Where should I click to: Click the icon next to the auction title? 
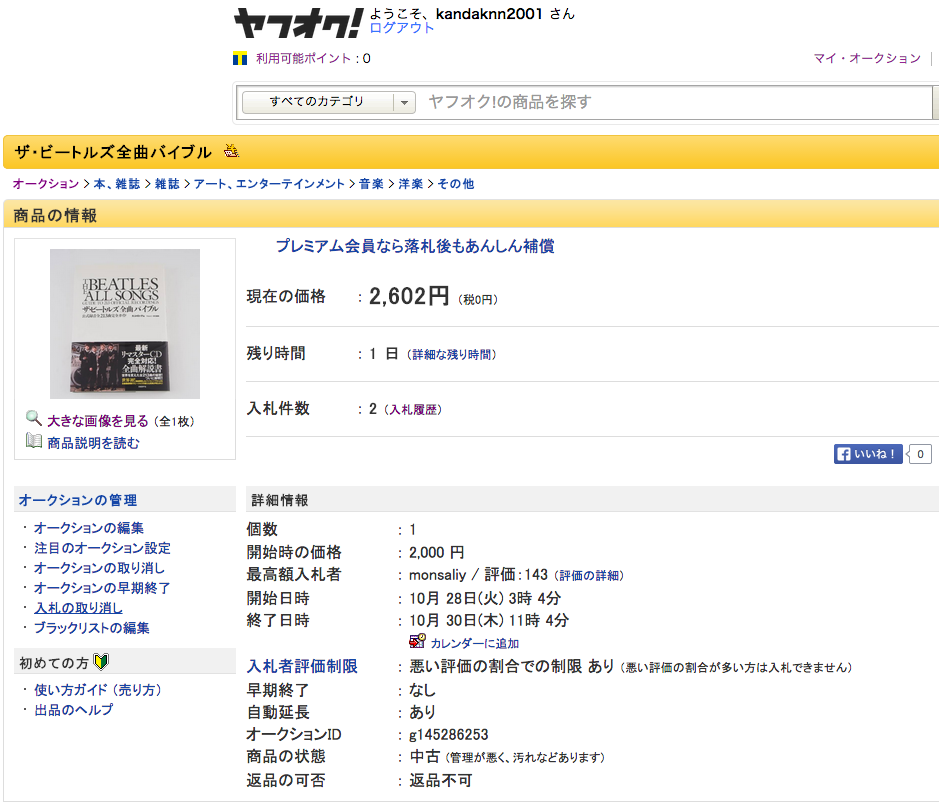[x=231, y=151]
